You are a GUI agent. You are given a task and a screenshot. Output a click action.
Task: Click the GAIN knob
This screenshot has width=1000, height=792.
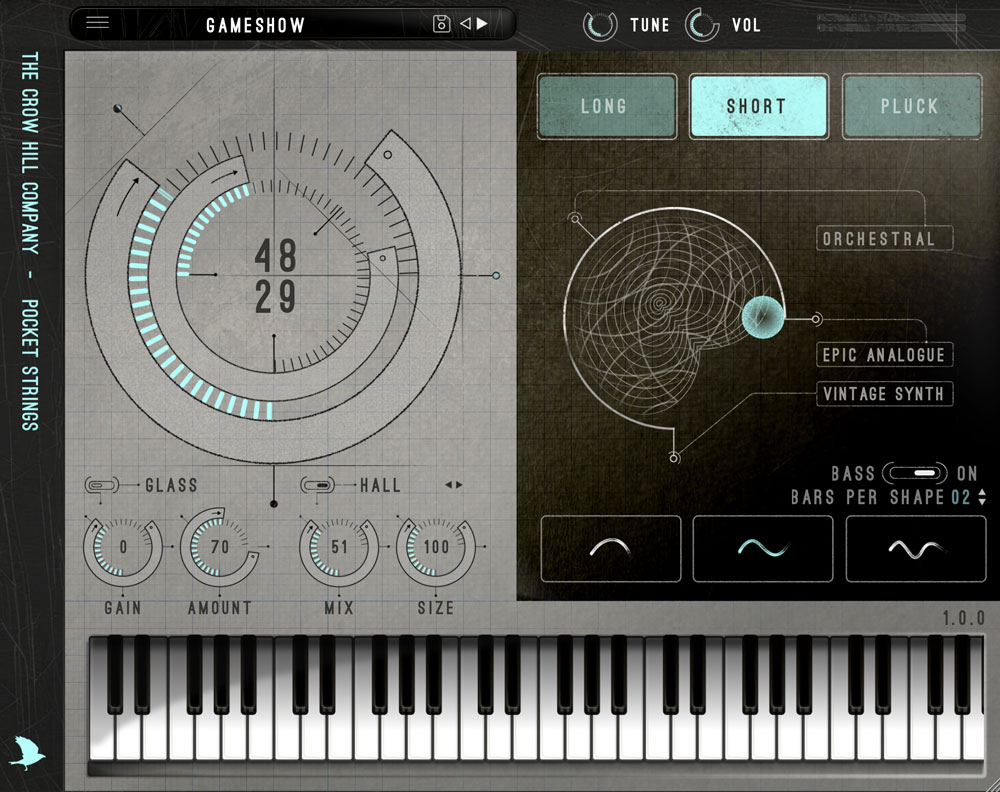(122, 547)
